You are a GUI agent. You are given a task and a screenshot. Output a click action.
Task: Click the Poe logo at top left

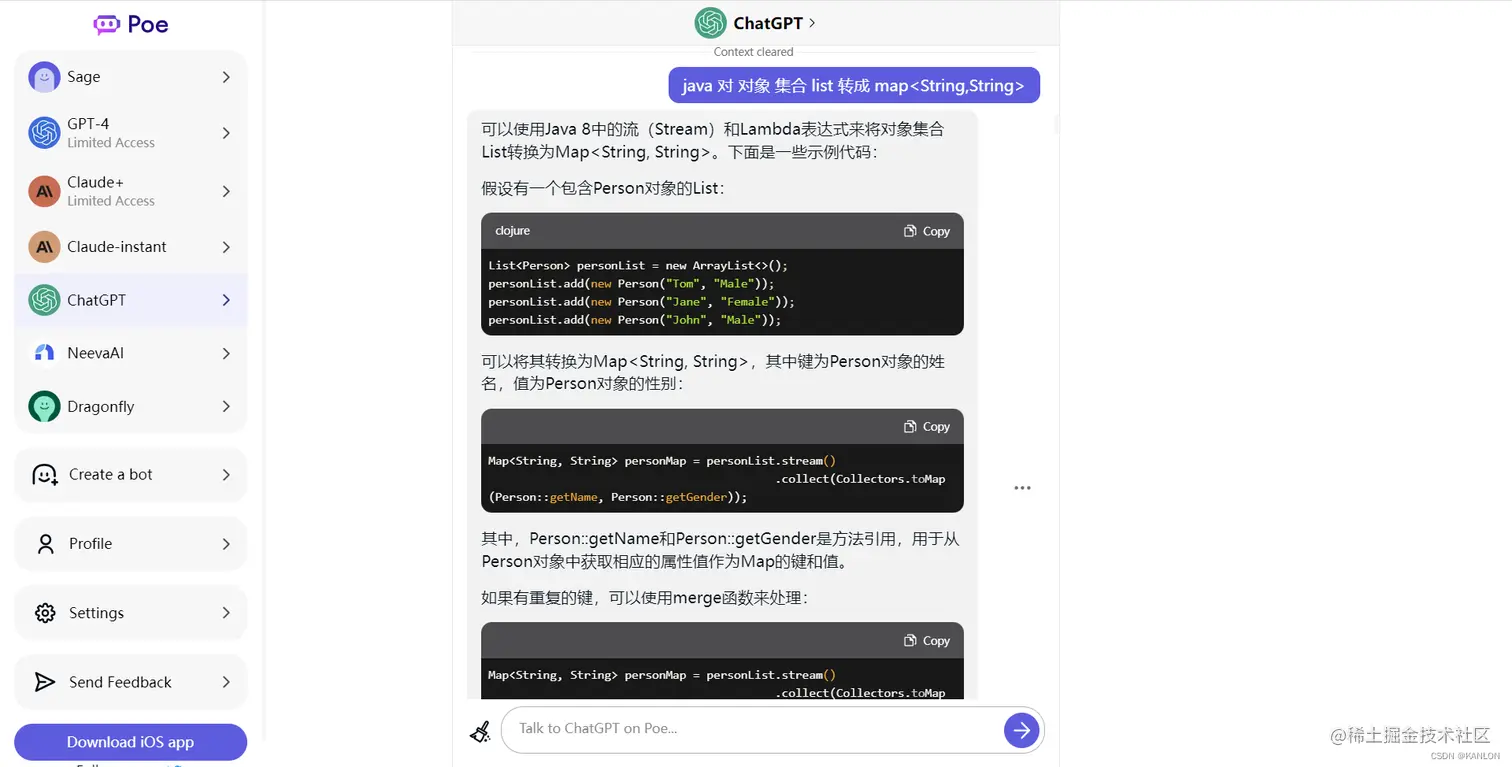(130, 23)
